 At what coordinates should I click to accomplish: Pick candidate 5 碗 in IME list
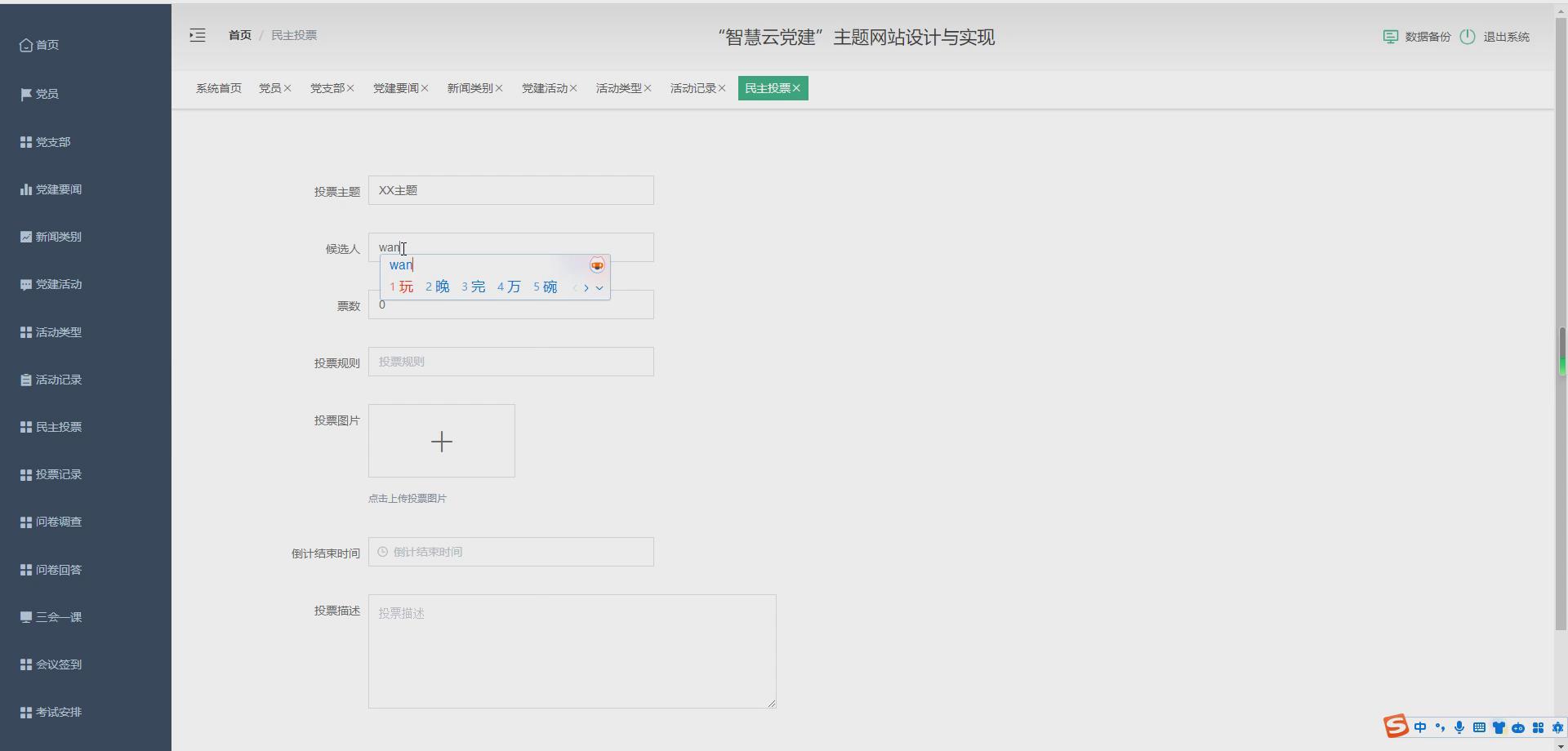pyautogui.click(x=546, y=287)
